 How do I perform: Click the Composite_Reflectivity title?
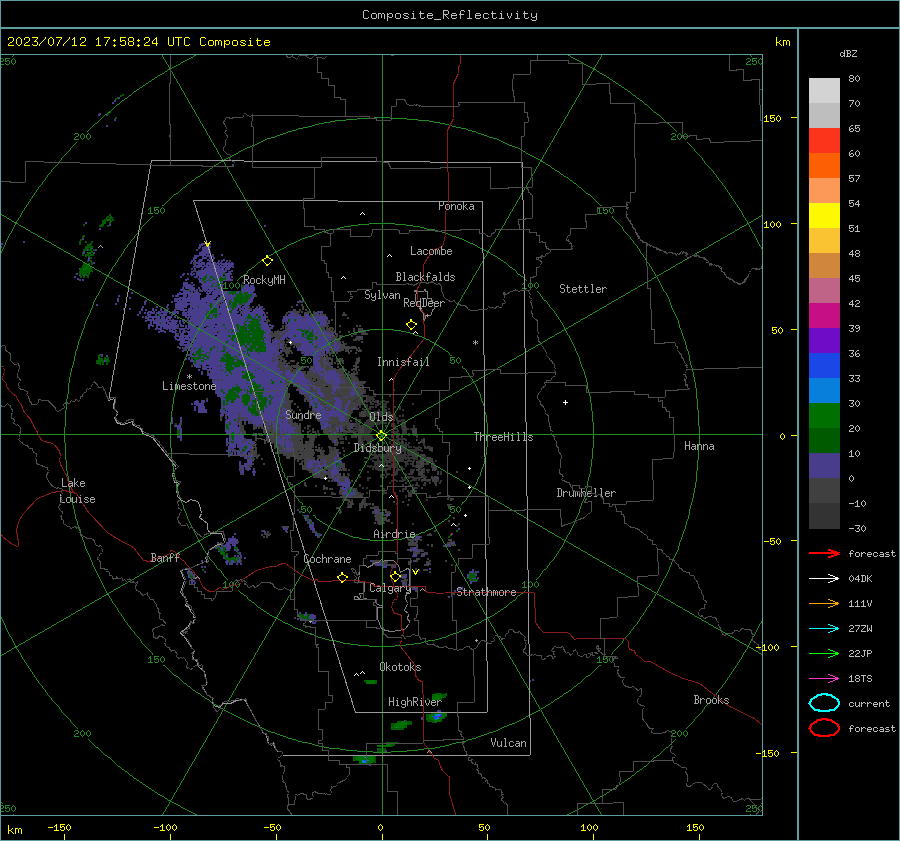(x=449, y=15)
